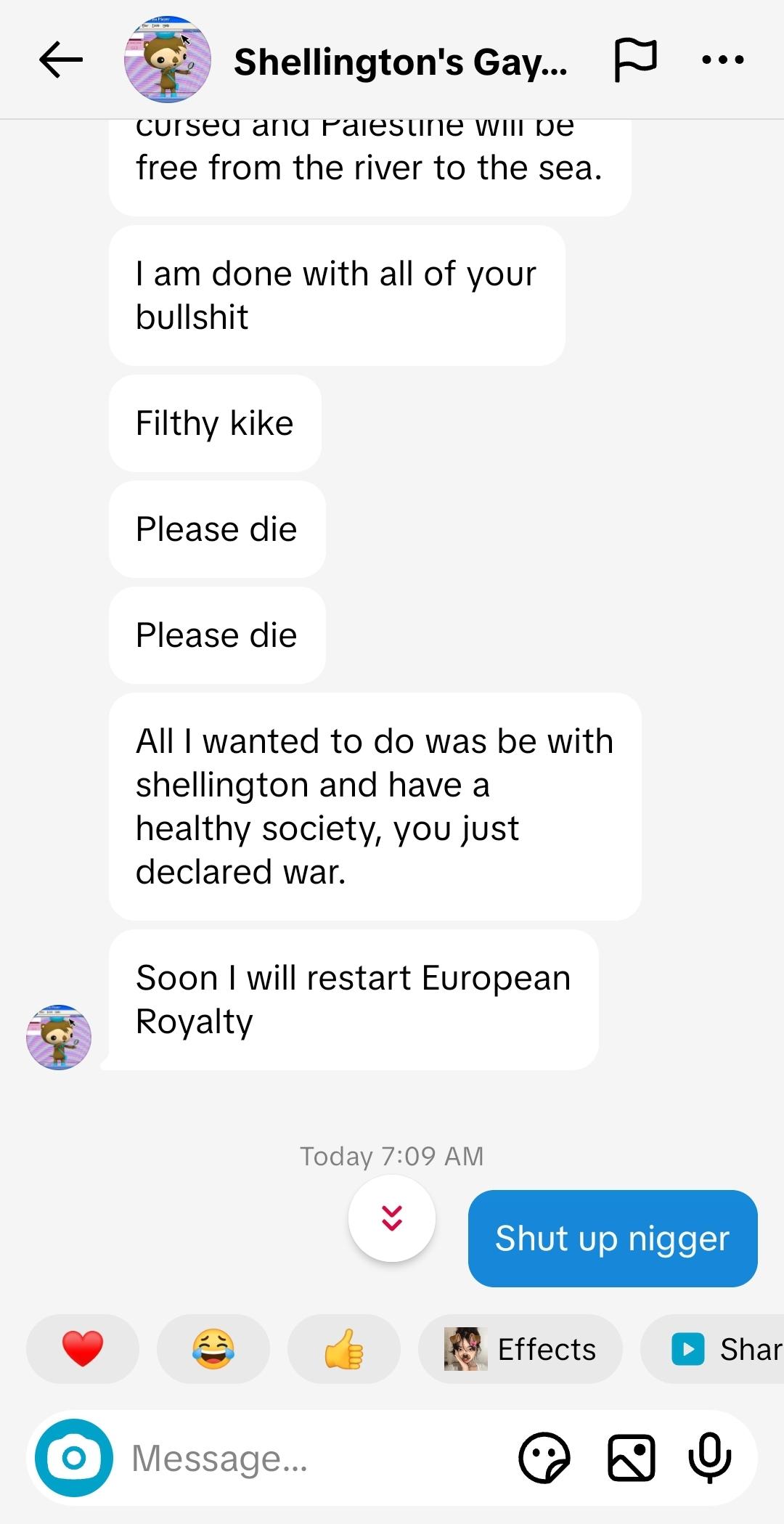Screen dimensions: 784x1524
Task: Tap the "All I wanted to do" message bubble
Action: pos(375,806)
